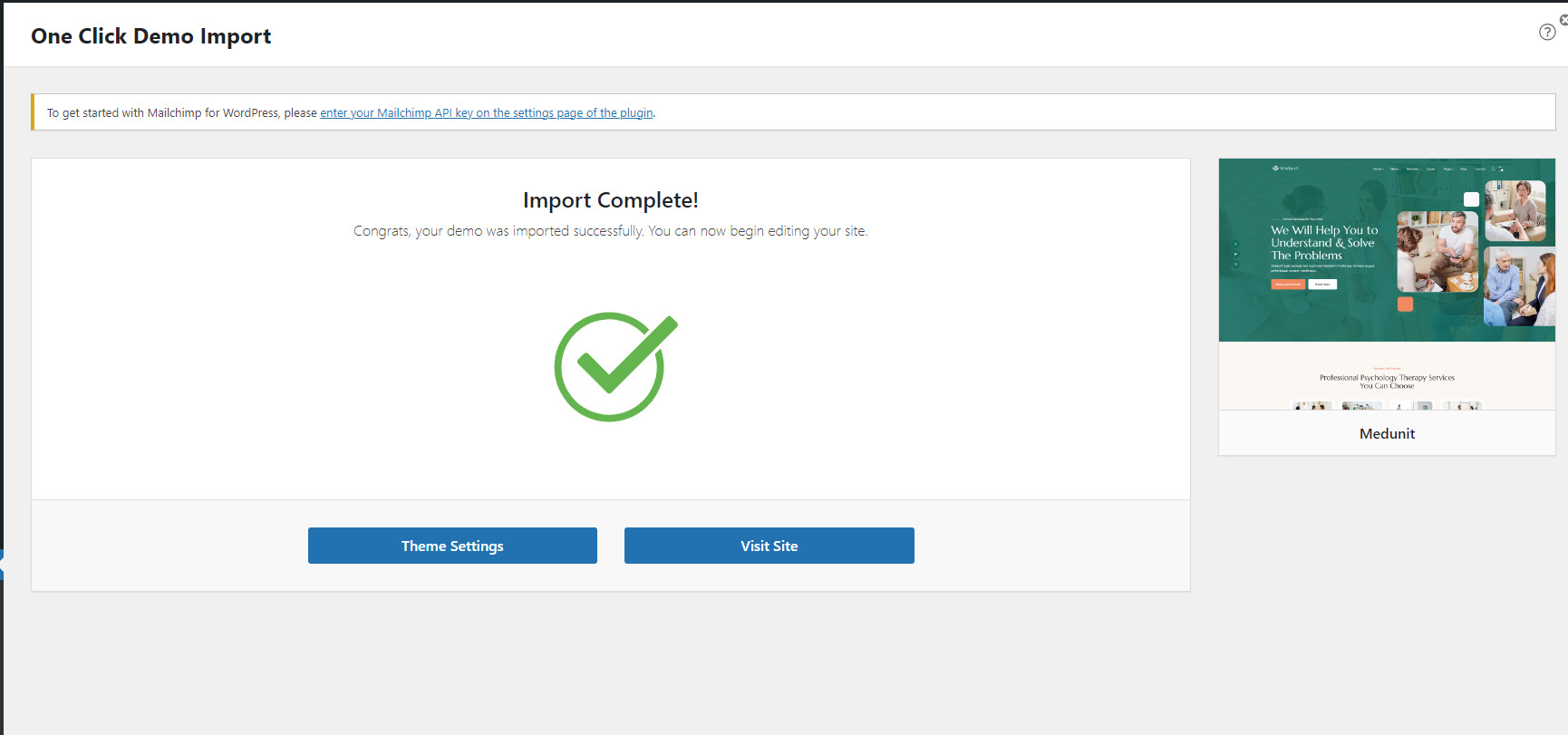Click the Visit Site button

point(769,546)
